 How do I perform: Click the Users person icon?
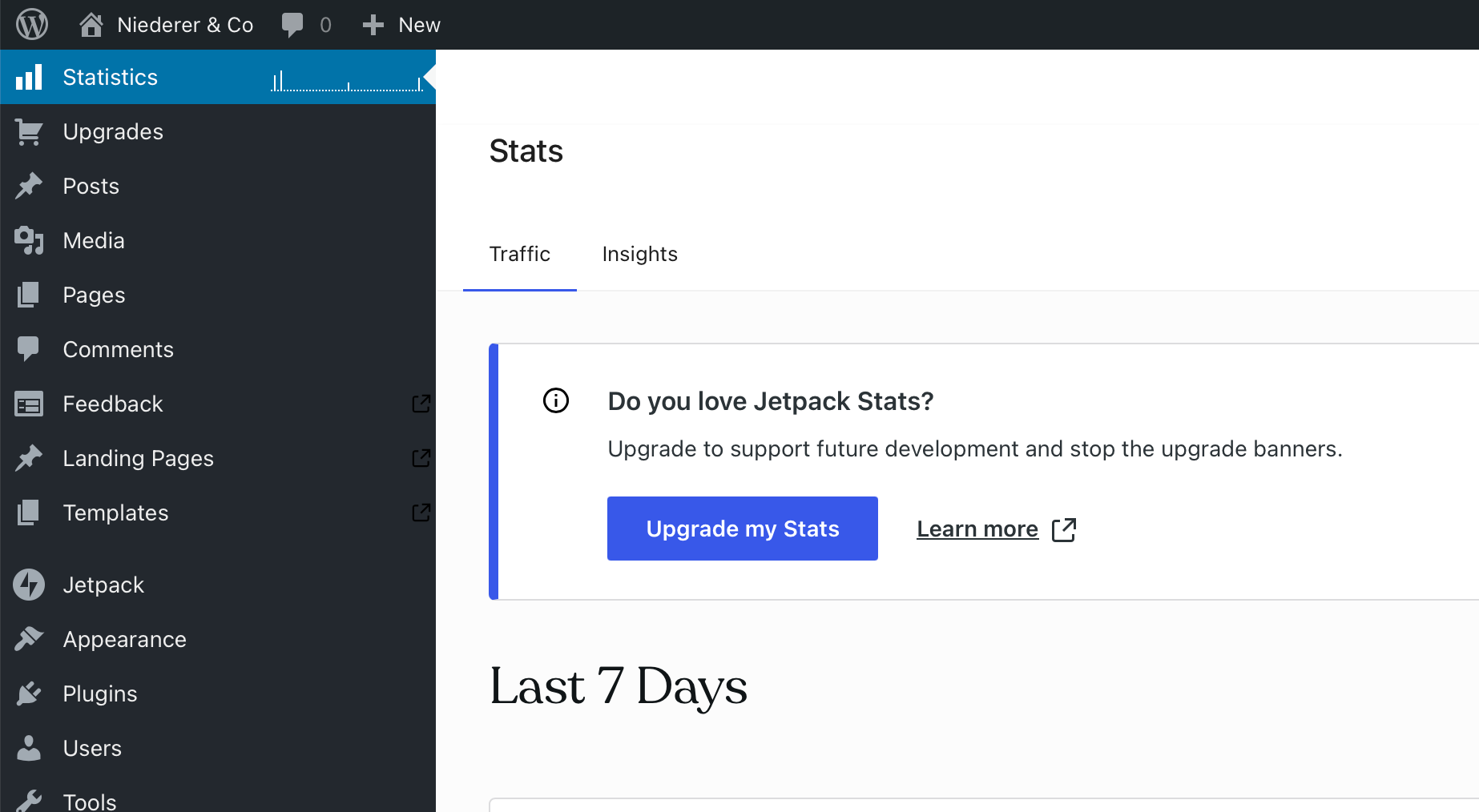[x=29, y=748]
